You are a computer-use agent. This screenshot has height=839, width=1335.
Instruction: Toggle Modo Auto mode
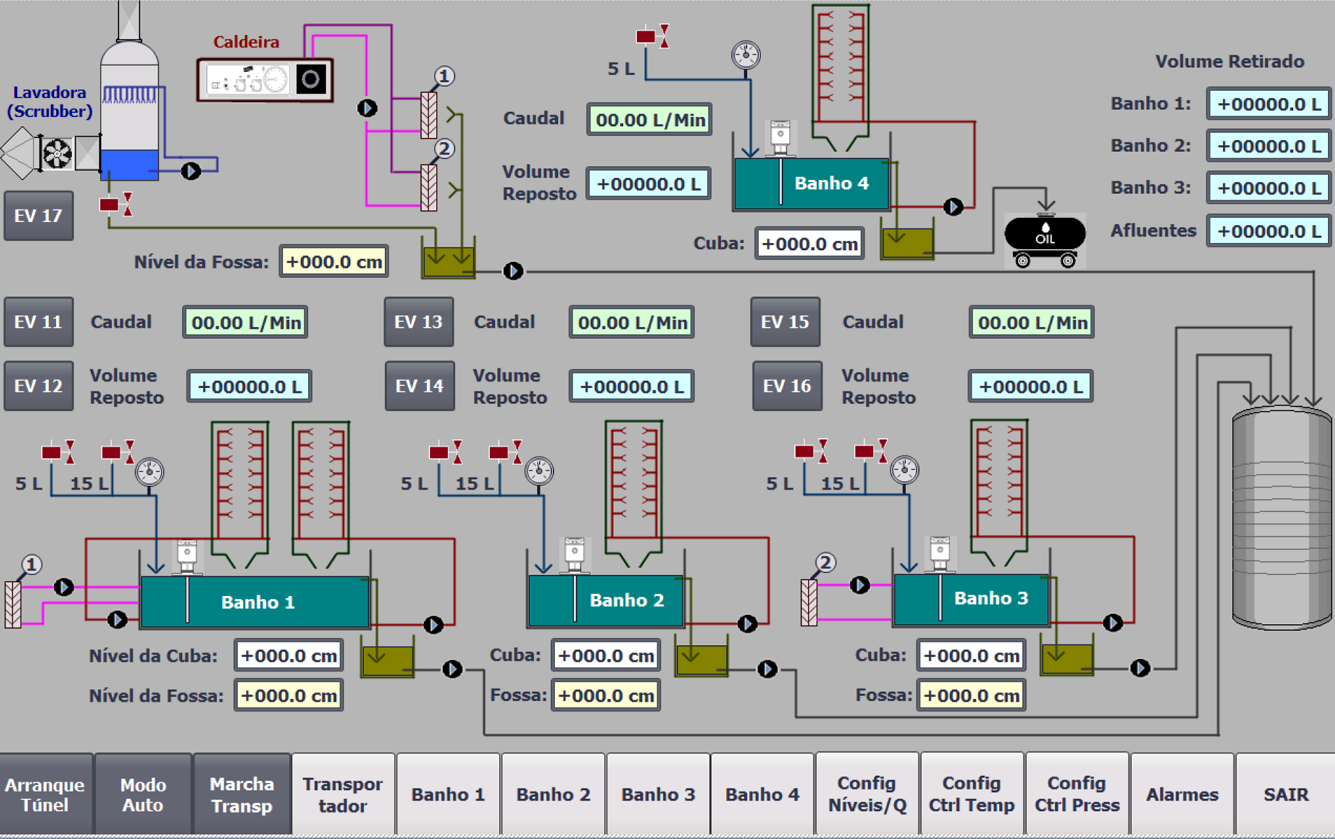tap(143, 795)
